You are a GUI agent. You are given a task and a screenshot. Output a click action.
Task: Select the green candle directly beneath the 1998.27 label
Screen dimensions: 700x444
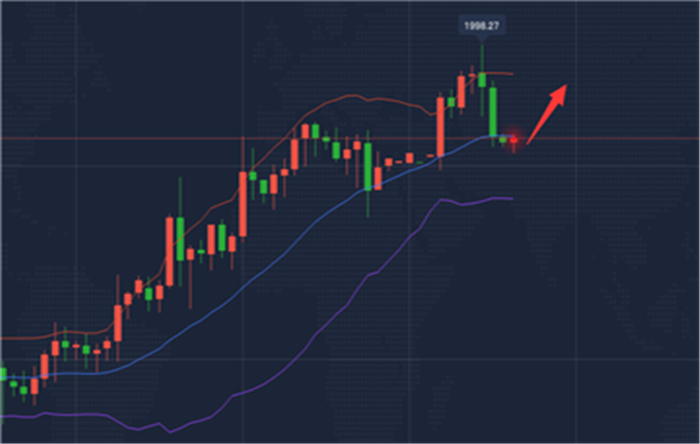[482, 77]
